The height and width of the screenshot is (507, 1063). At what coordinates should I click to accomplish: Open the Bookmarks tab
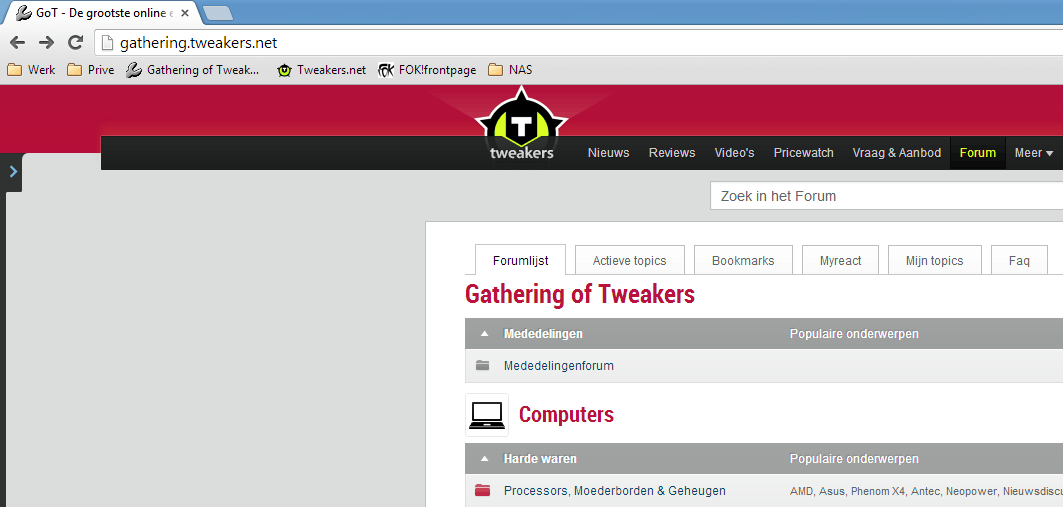[743, 260]
